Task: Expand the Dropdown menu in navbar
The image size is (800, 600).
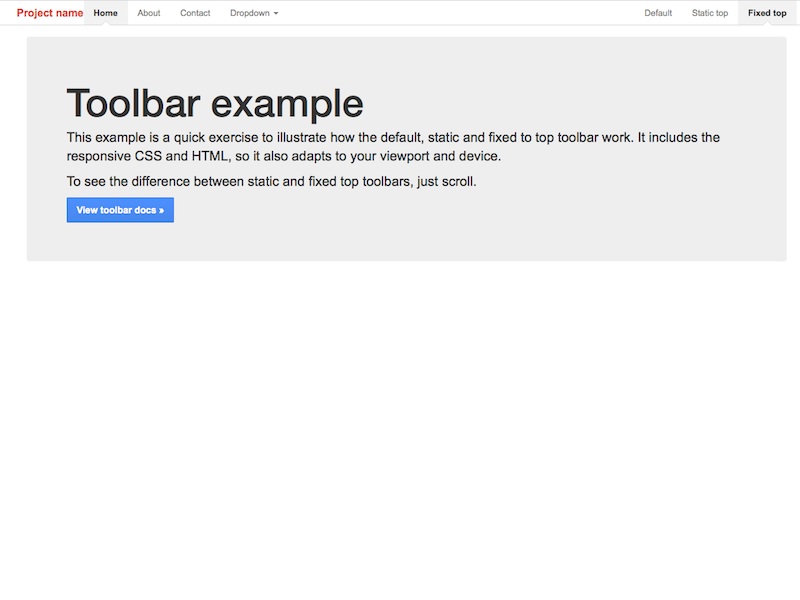Action: pyautogui.click(x=252, y=13)
